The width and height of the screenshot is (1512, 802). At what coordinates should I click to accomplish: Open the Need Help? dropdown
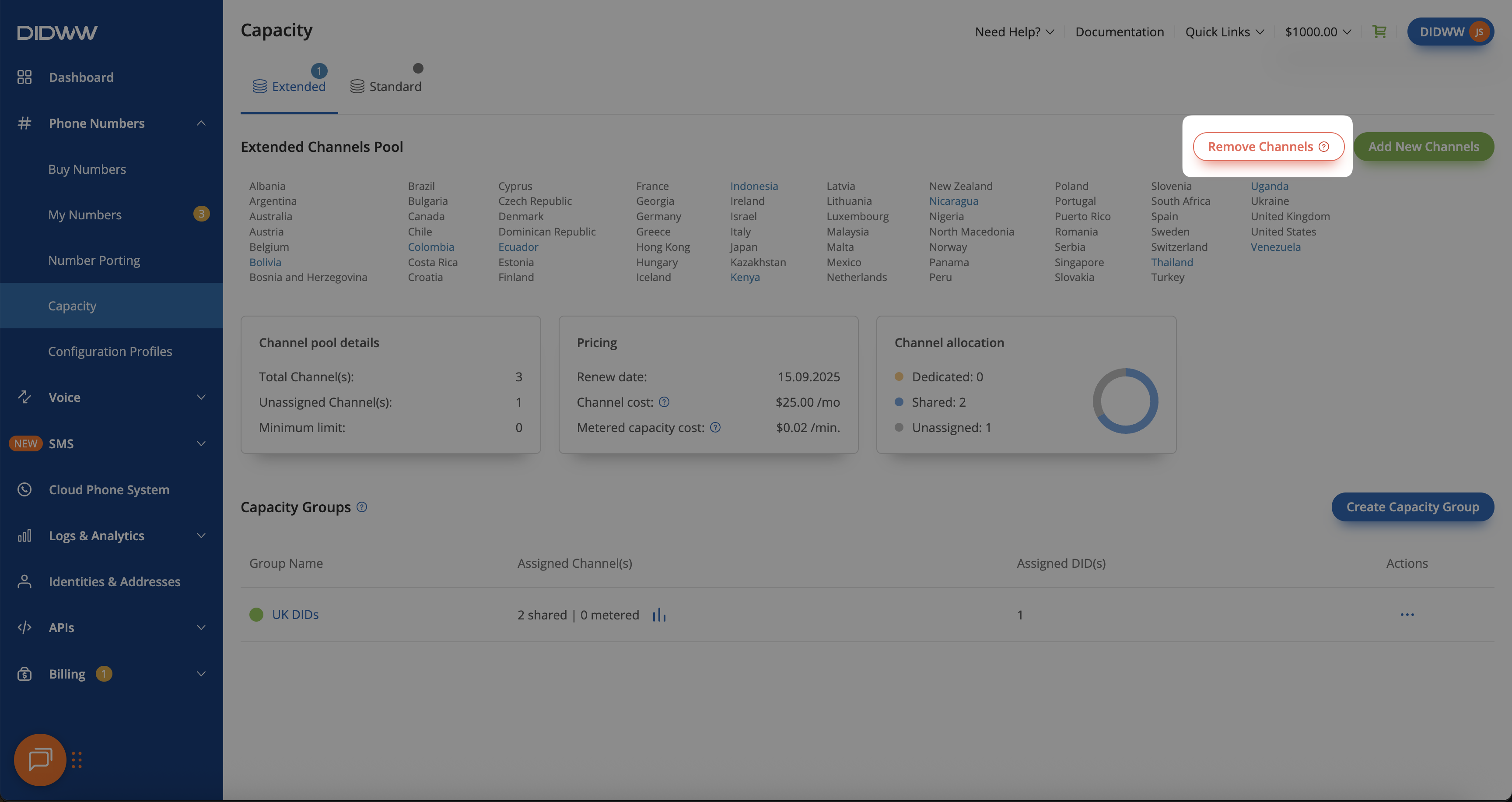coord(1014,32)
